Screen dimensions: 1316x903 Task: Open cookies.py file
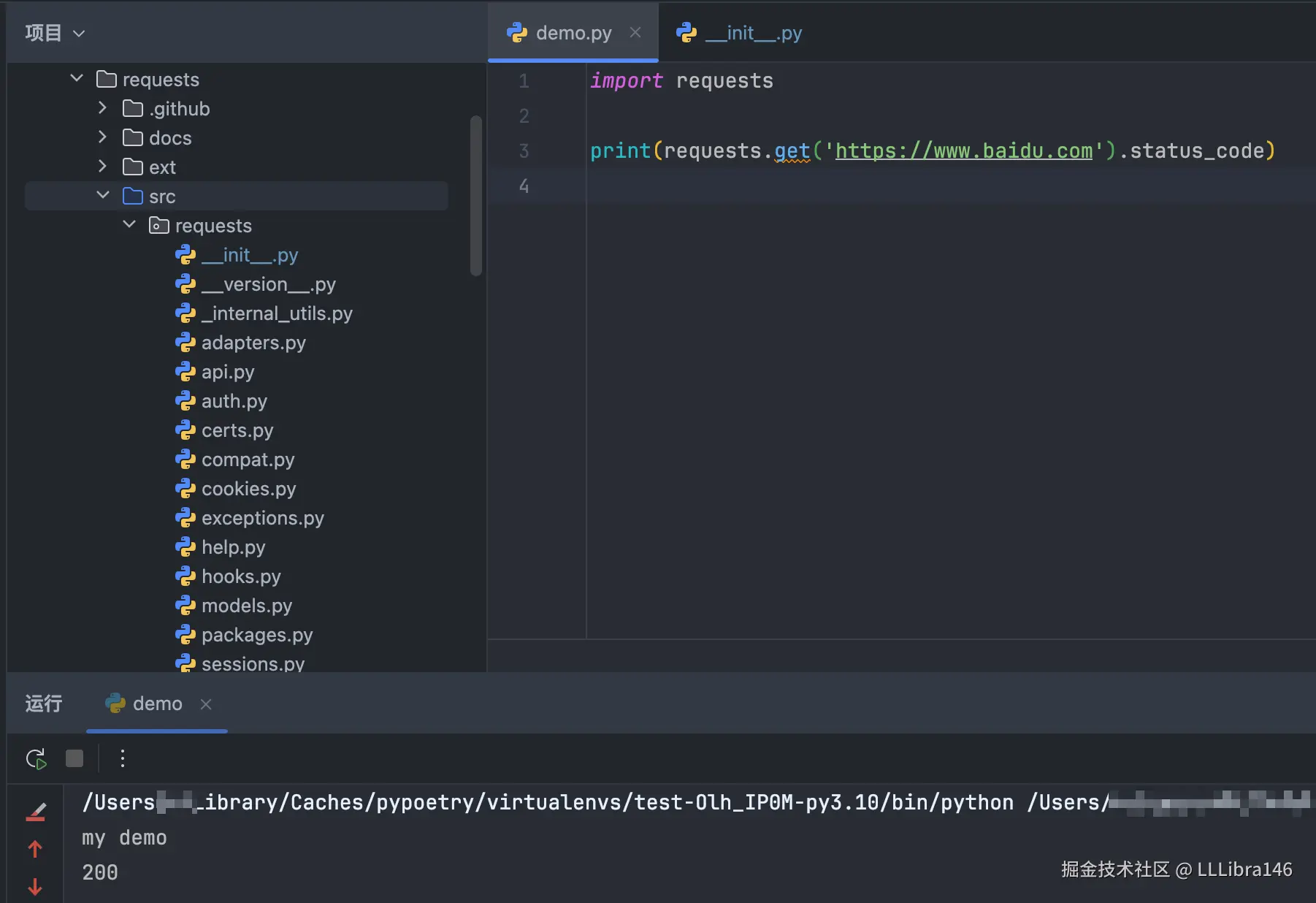(x=249, y=489)
